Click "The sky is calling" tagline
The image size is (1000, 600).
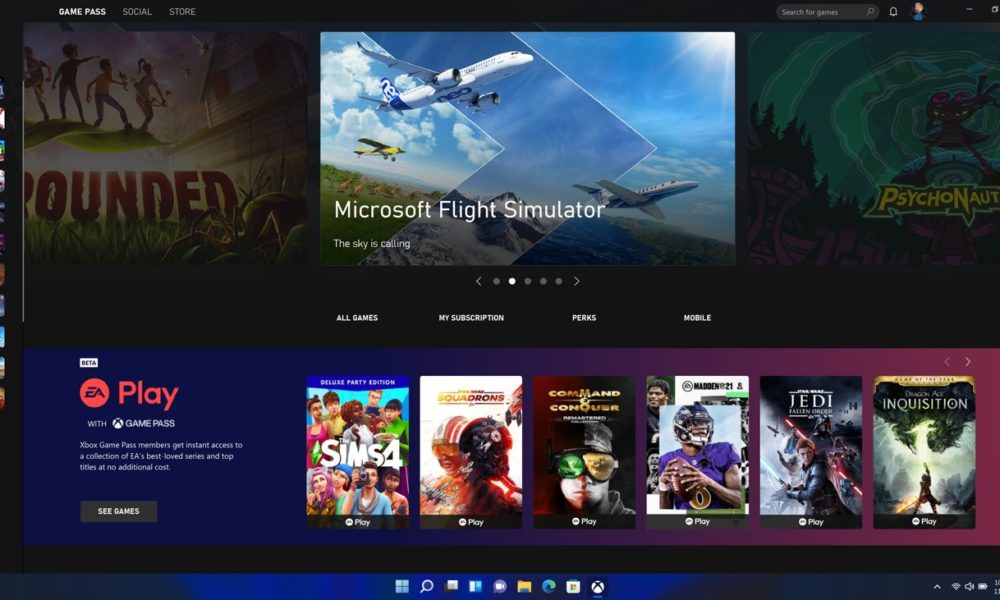(372, 244)
